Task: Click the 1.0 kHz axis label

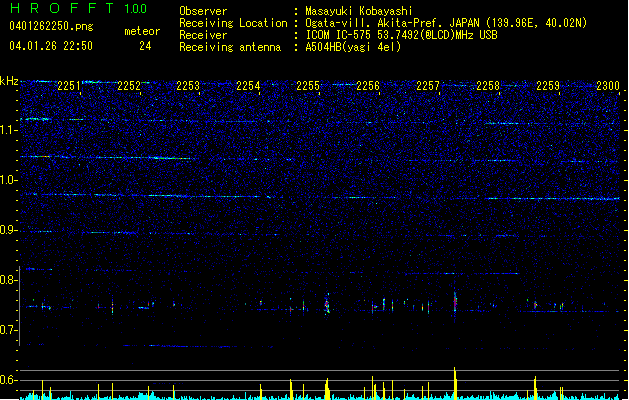Action: coord(9,180)
